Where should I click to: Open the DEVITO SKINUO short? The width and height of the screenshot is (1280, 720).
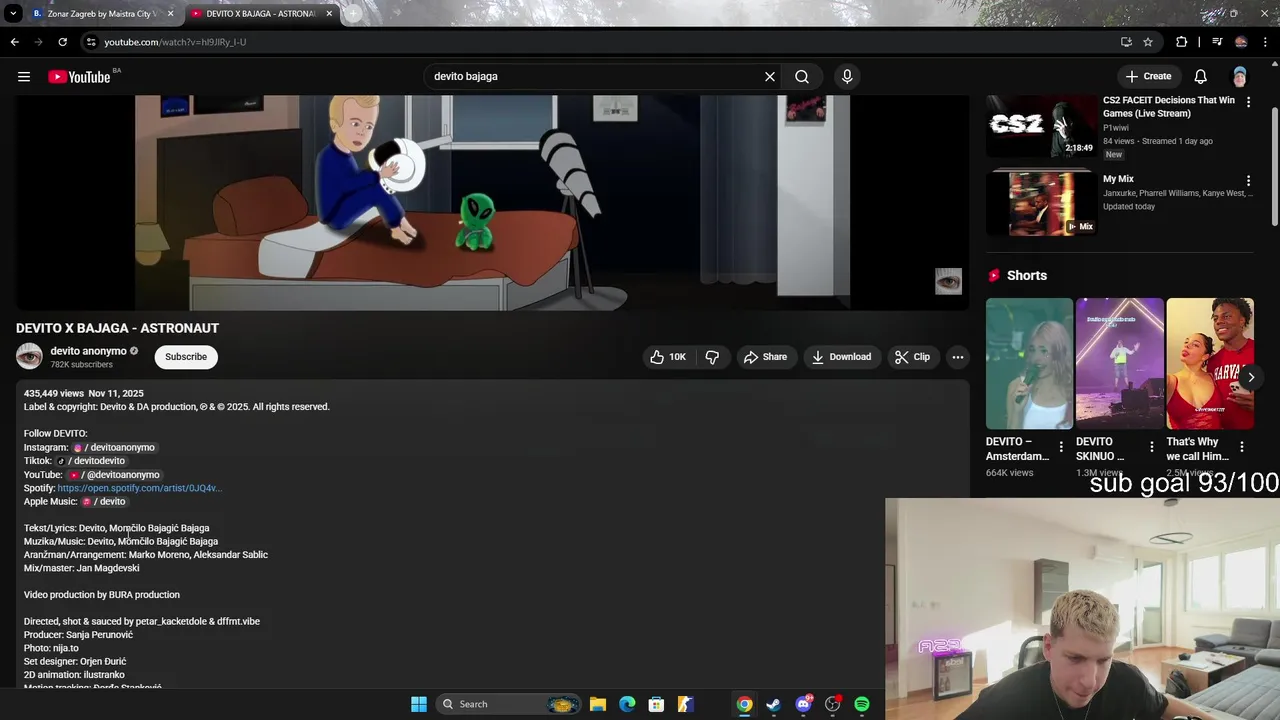coord(1119,363)
